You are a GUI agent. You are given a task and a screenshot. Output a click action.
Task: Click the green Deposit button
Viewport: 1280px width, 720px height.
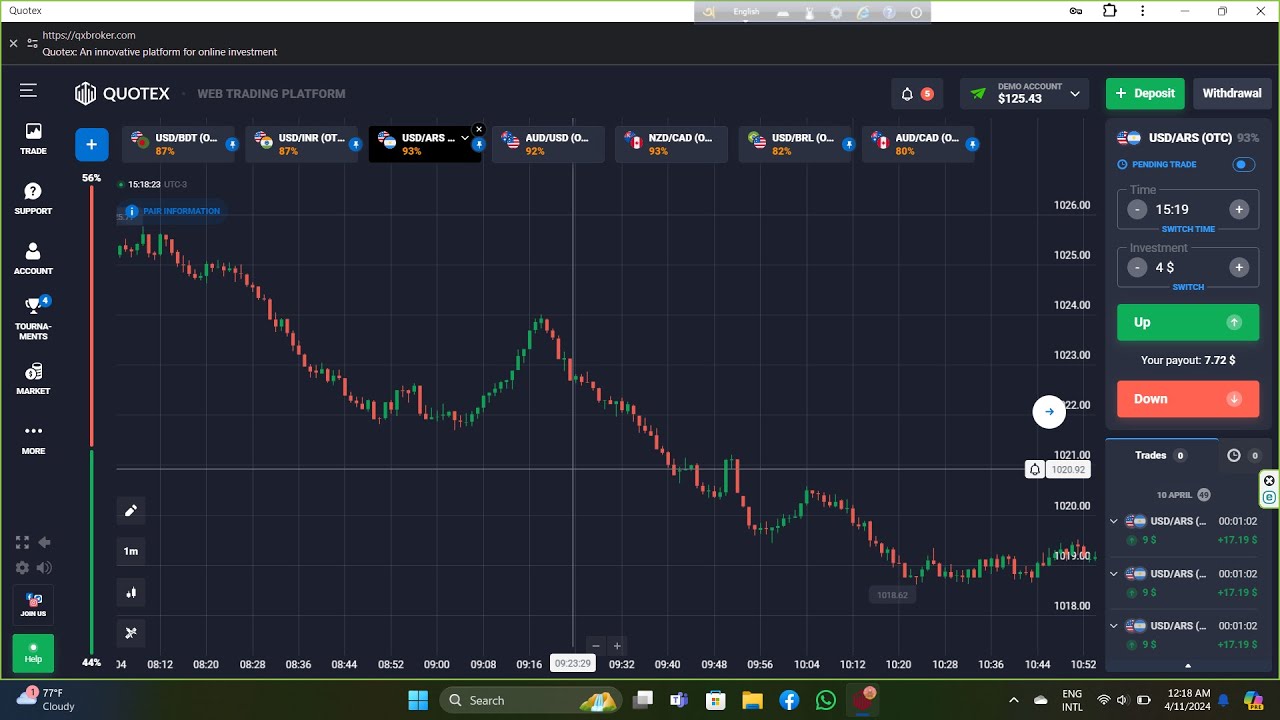pos(1145,94)
